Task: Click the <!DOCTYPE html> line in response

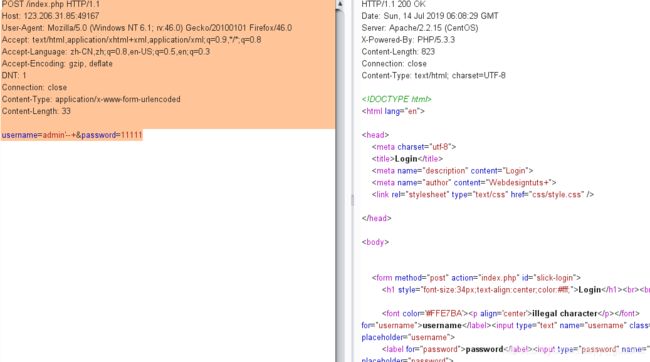Action: (396, 100)
